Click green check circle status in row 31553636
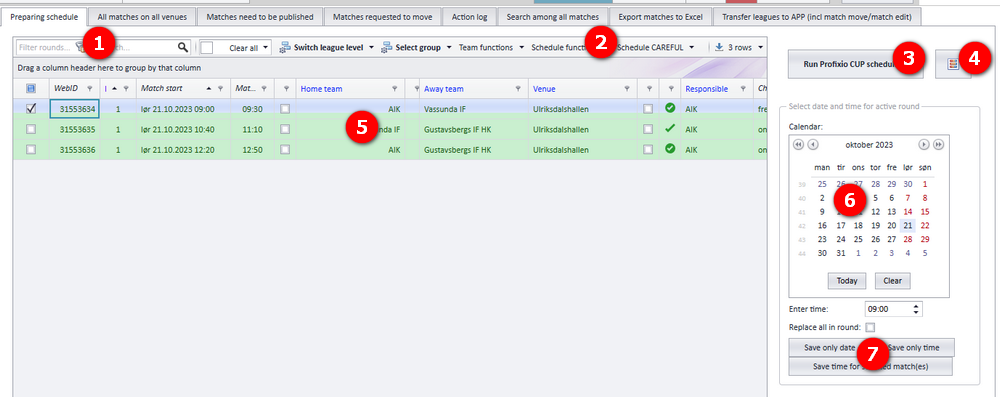This screenshot has height=397, width=1000. coord(670,149)
